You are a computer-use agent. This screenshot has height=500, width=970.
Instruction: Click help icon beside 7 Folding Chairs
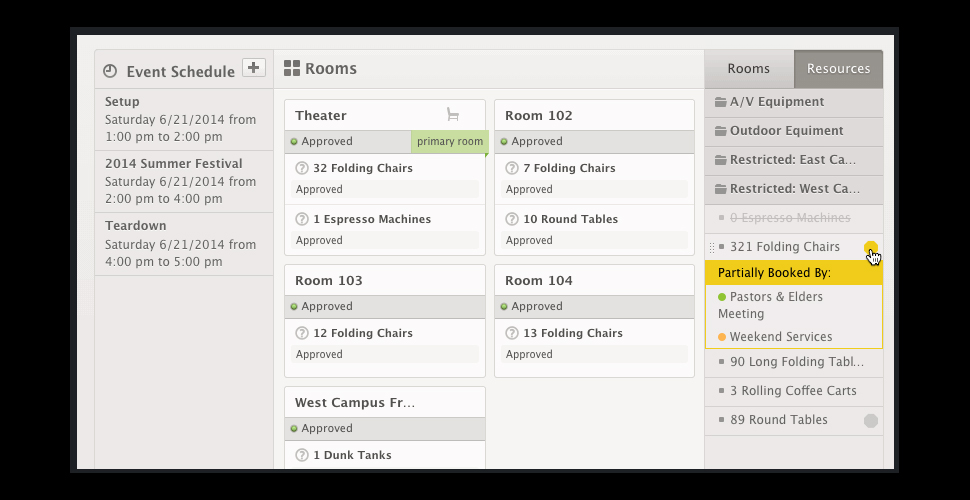[x=511, y=168]
